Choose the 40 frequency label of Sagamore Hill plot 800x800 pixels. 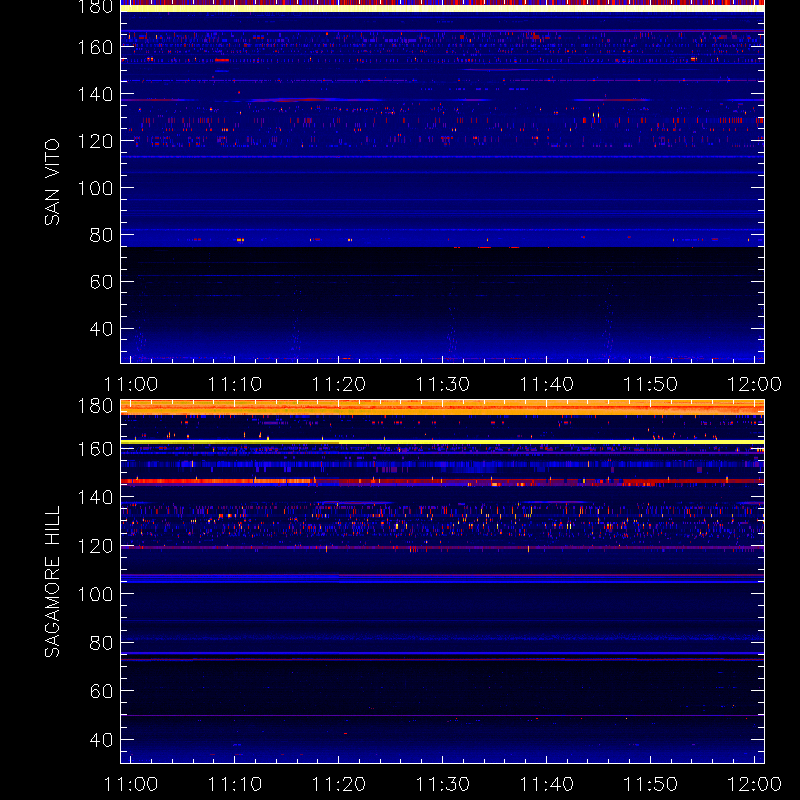[101, 740]
